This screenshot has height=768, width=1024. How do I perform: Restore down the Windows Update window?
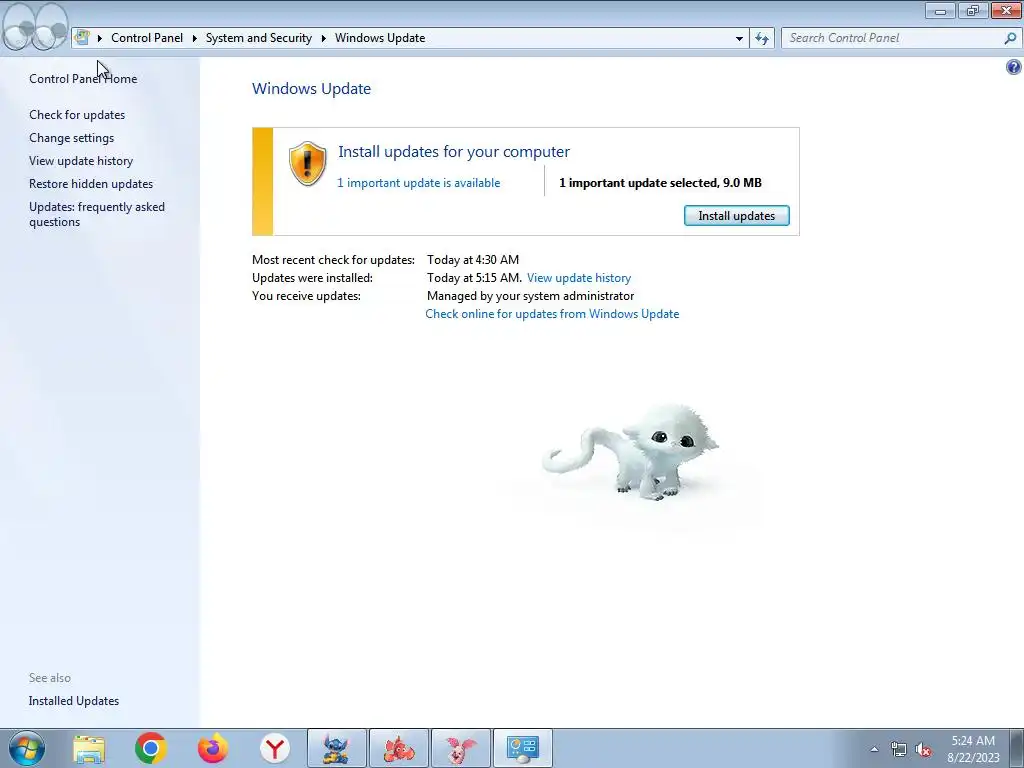pyautogui.click(x=973, y=10)
